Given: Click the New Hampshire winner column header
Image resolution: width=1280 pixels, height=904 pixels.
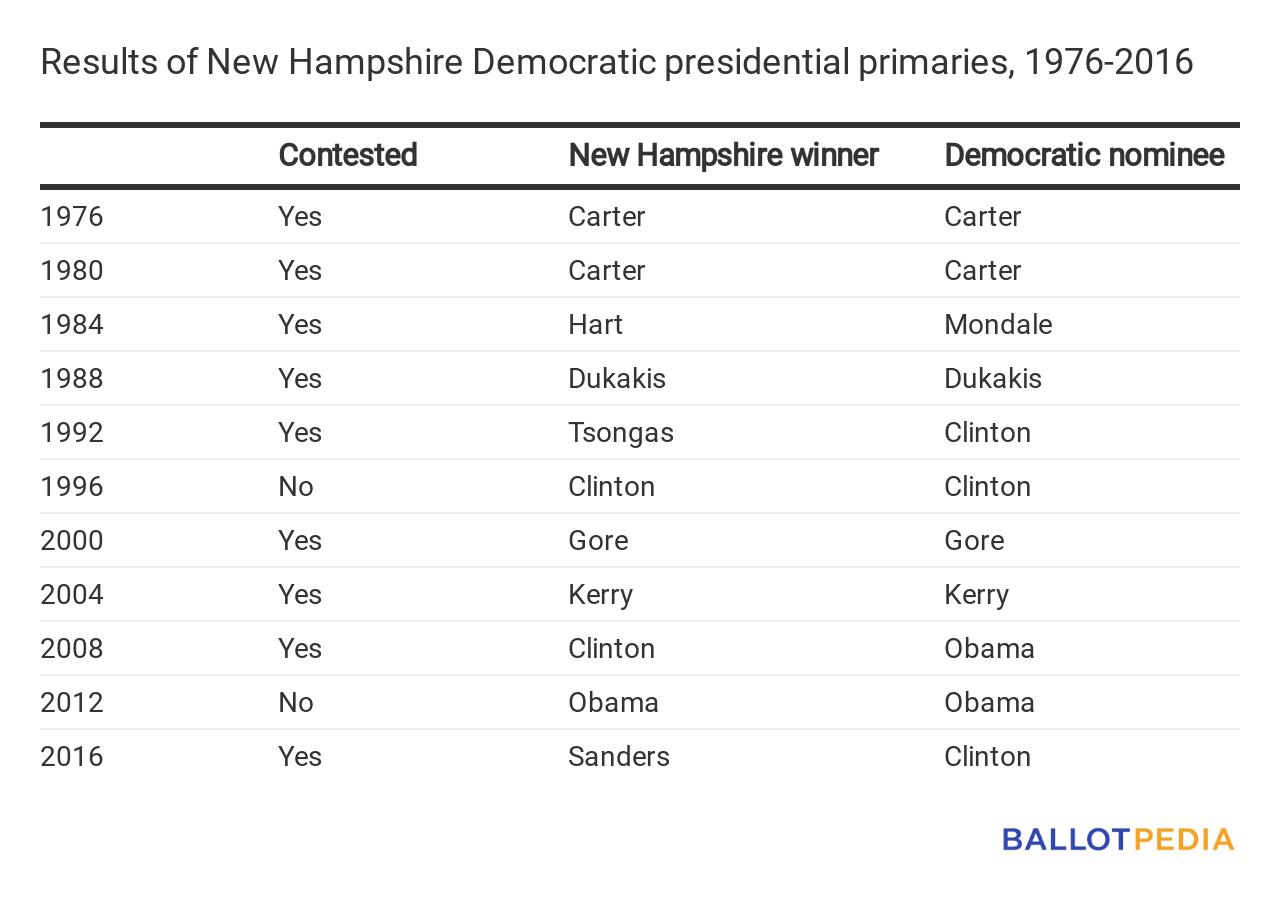Looking at the screenshot, I should [723, 155].
